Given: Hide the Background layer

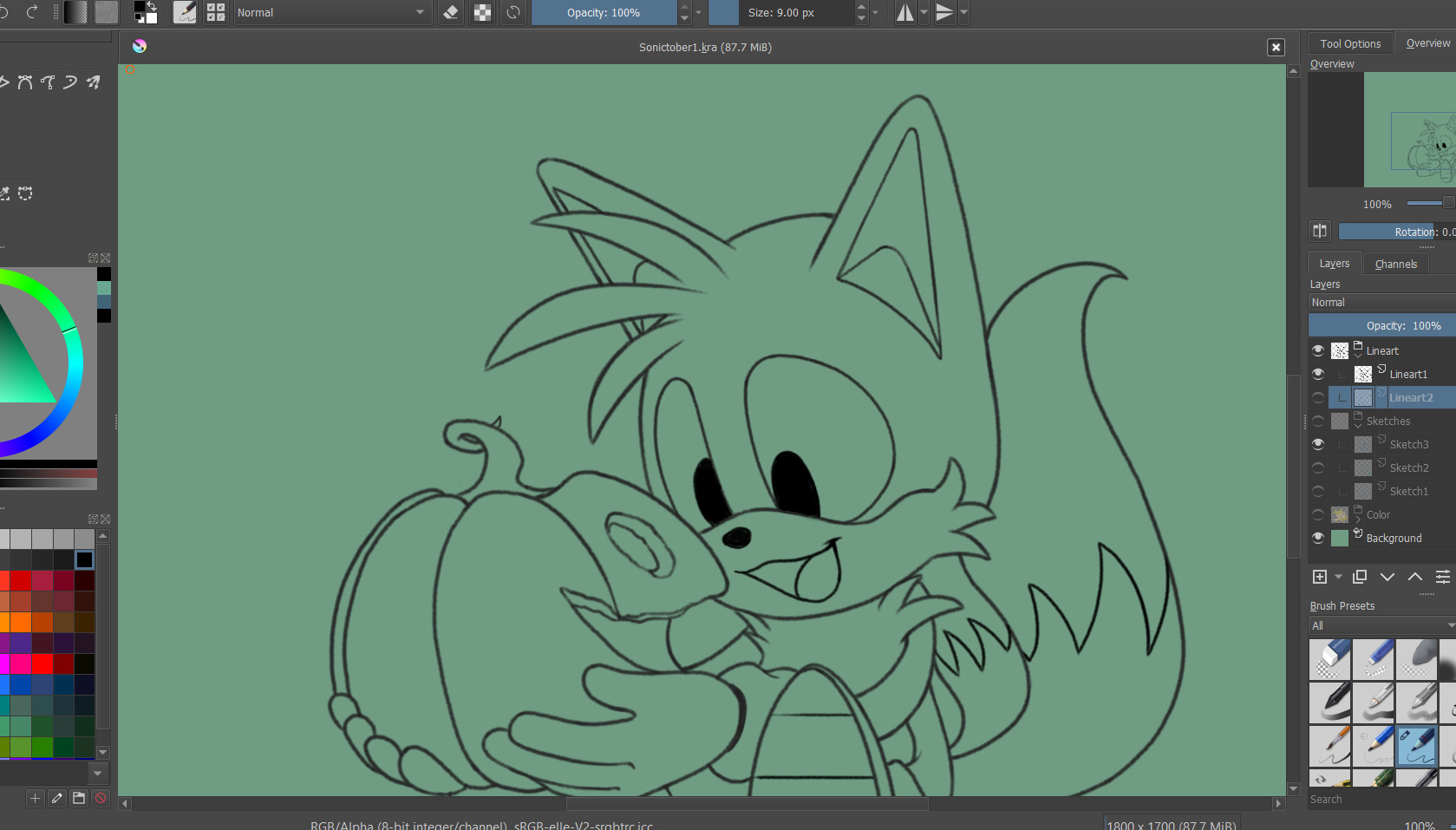Looking at the screenshot, I should tap(1318, 538).
